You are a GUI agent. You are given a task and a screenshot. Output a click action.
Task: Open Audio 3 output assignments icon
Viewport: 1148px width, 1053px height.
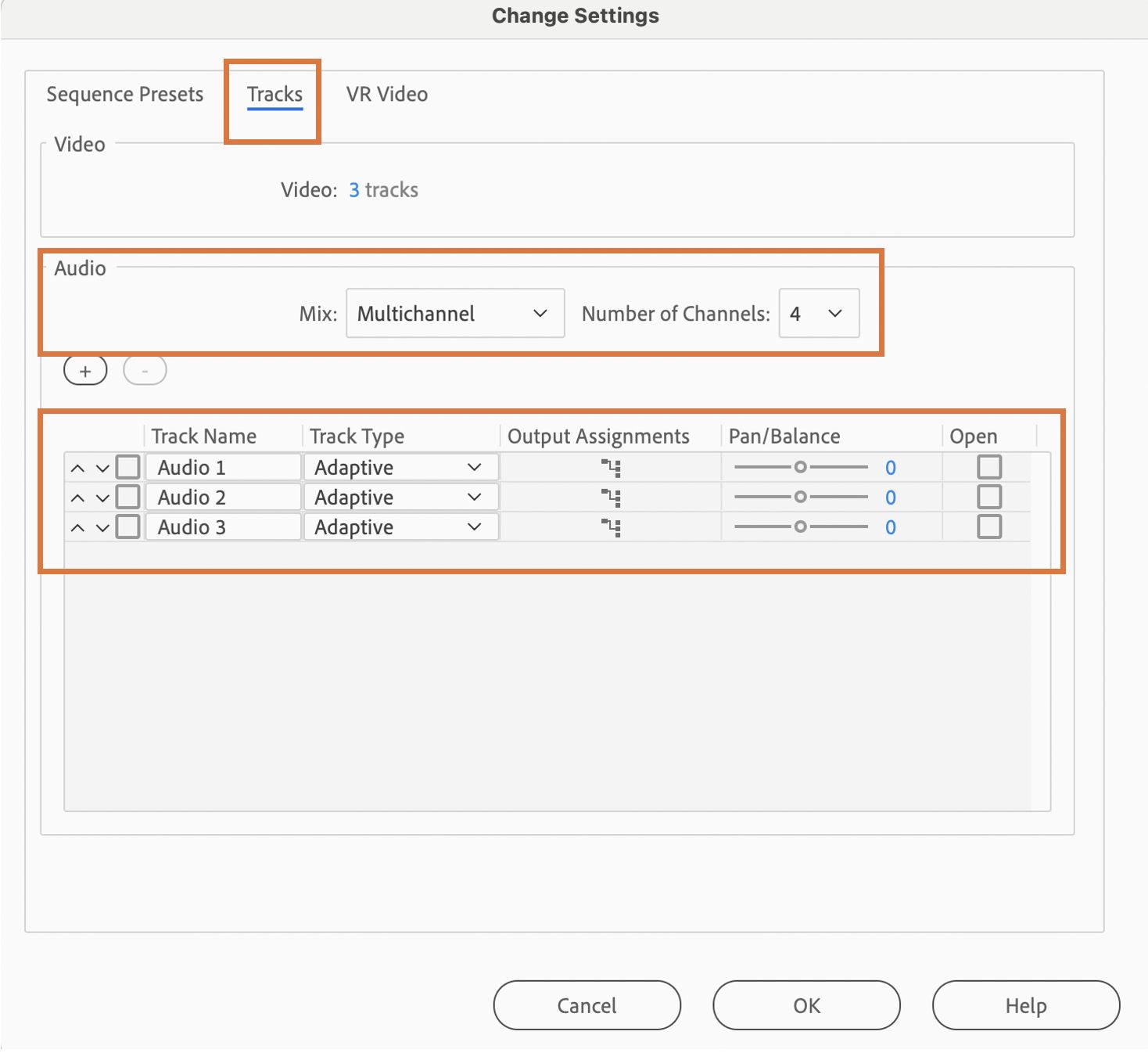coord(611,527)
